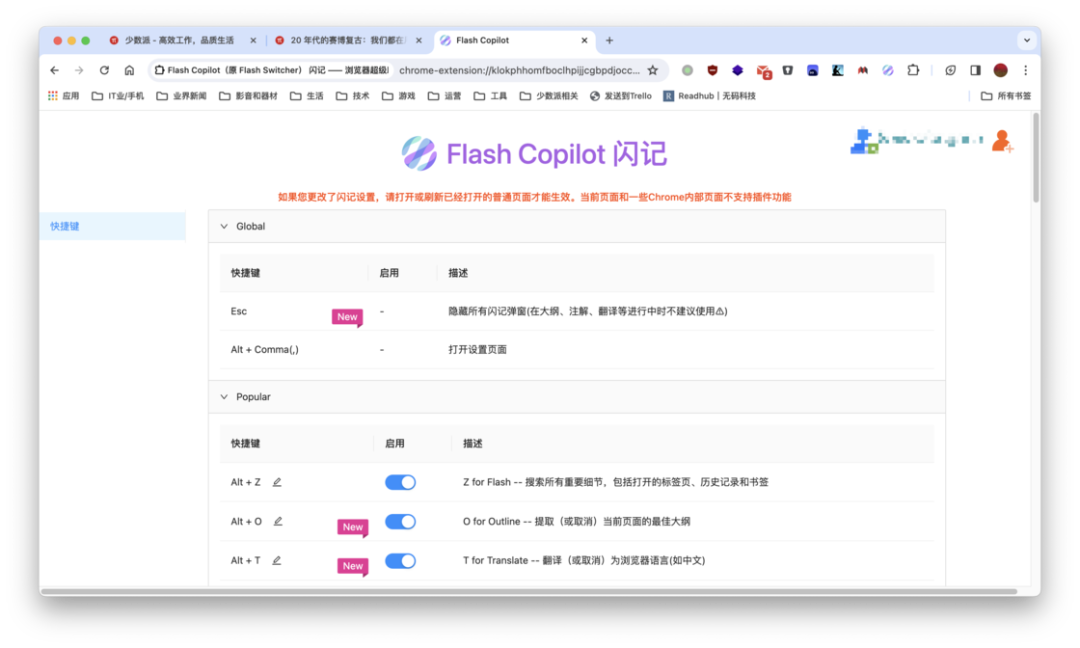Open the Chrome extensions puzzle icon

point(913,70)
